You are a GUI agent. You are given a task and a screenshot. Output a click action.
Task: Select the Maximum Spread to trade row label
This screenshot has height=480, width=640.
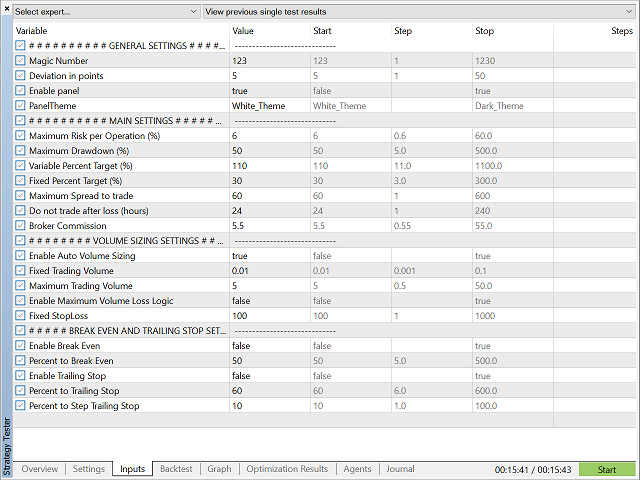[x=81, y=196]
